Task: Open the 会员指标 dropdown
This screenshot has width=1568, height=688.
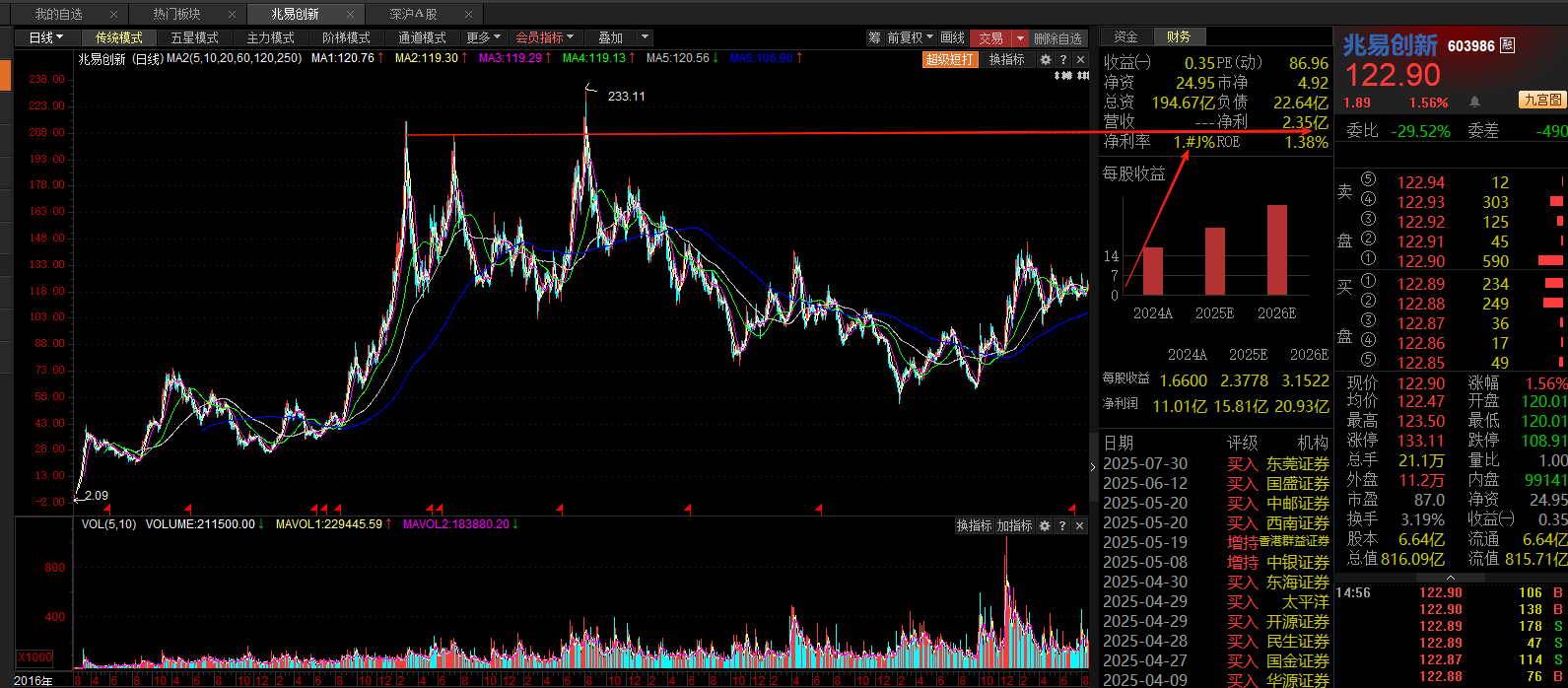Action: tap(545, 37)
